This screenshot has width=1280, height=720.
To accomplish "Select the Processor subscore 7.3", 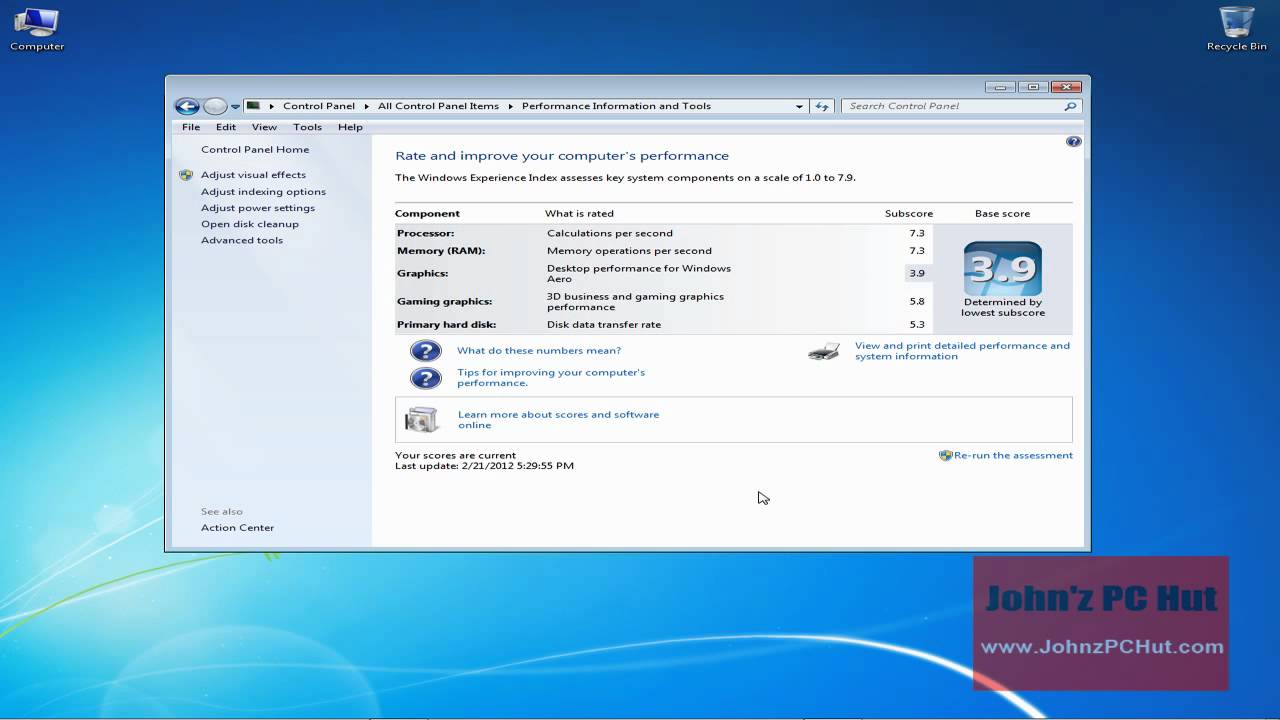I will click(917, 233).
